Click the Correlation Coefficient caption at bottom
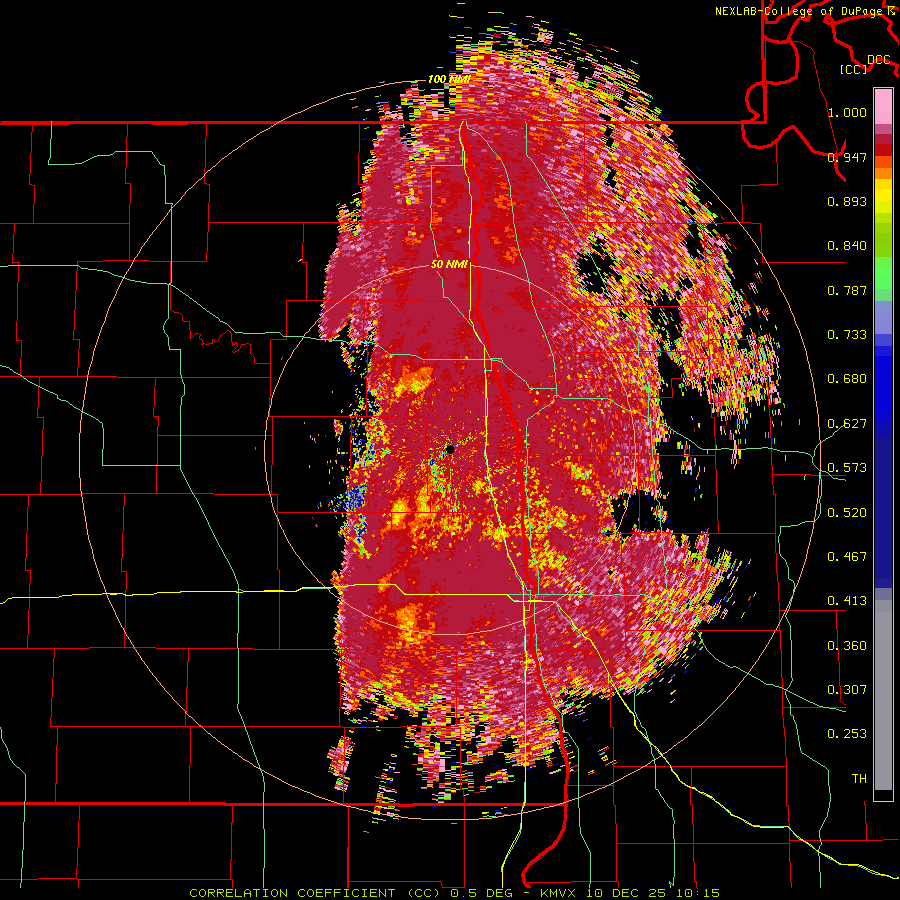Viewport: 900px width, 900px height. point(454,893)
